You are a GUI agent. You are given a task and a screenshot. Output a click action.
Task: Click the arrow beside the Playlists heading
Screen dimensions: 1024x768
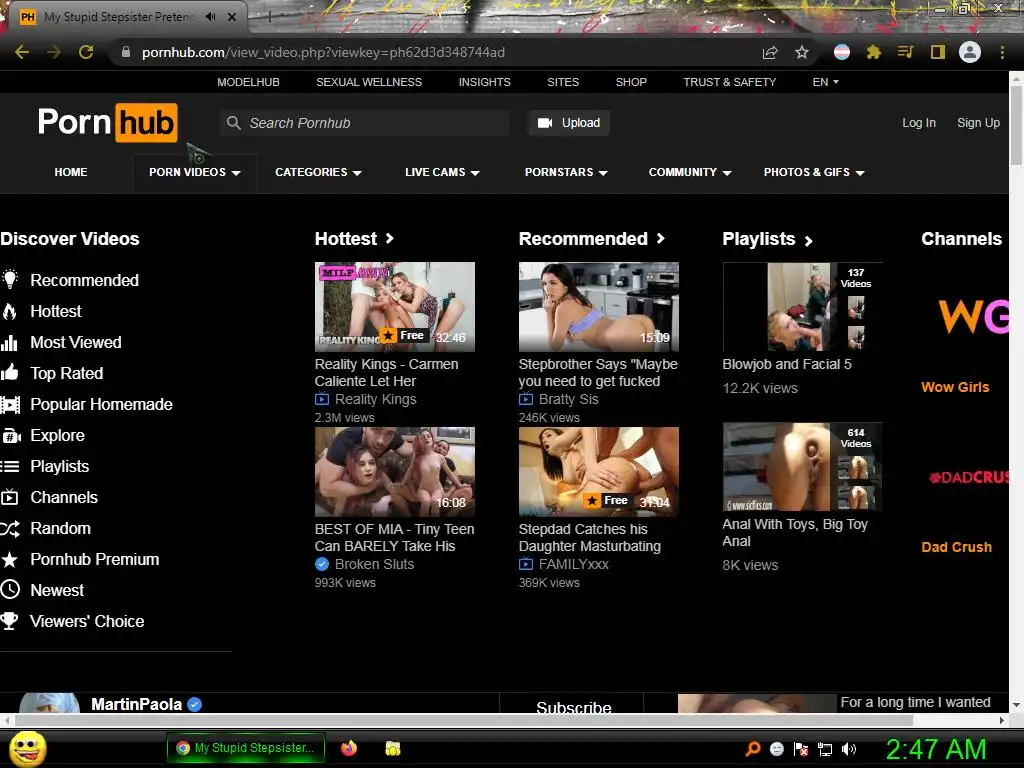(x=808, y=241)
